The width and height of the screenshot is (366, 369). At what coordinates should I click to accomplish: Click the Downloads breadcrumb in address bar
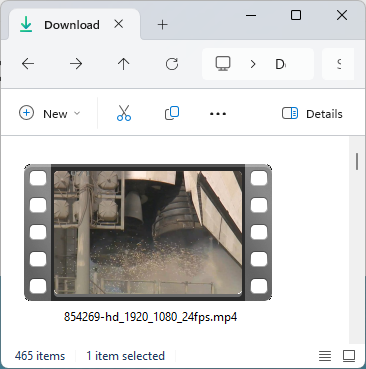[x=281, y=64]
